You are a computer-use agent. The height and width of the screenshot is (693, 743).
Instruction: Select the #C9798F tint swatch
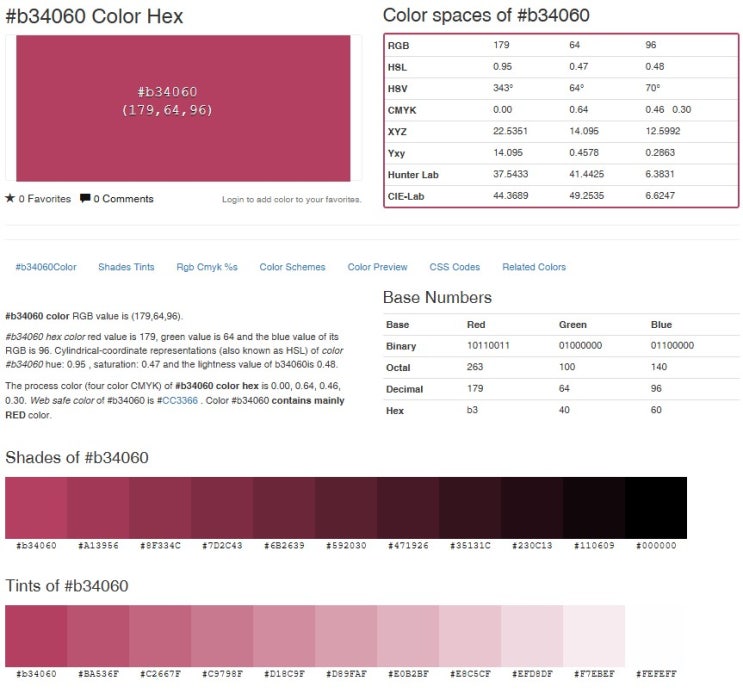click(x=222, y=636)
